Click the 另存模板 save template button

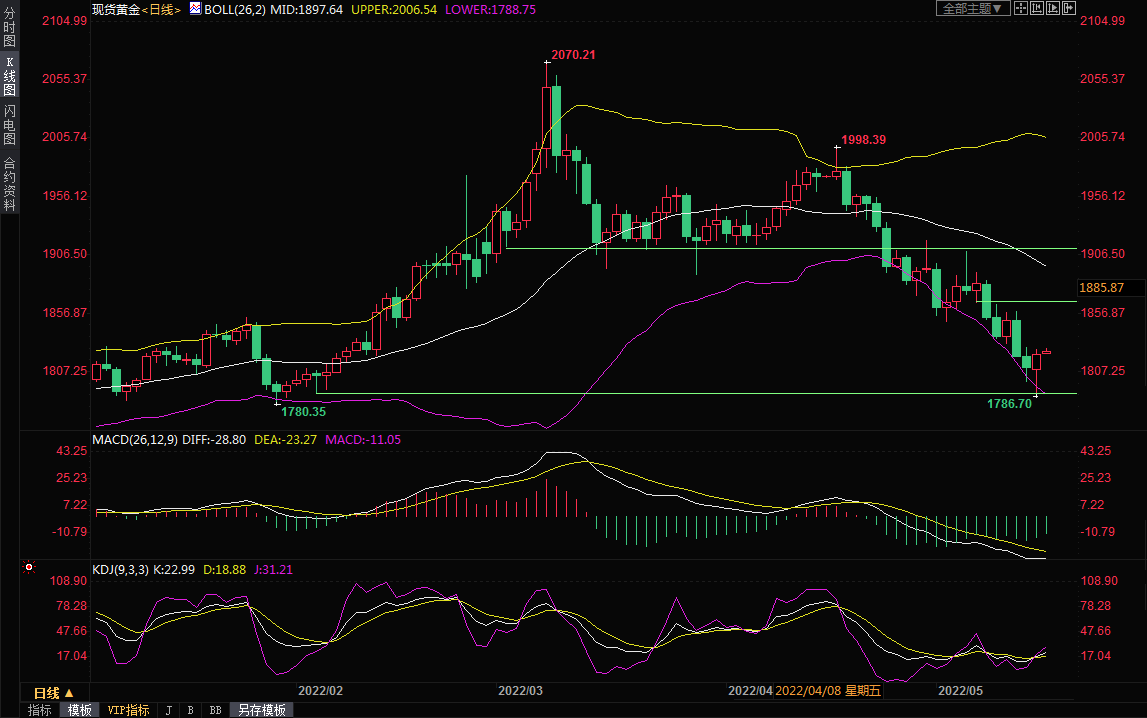pos(262,710)
